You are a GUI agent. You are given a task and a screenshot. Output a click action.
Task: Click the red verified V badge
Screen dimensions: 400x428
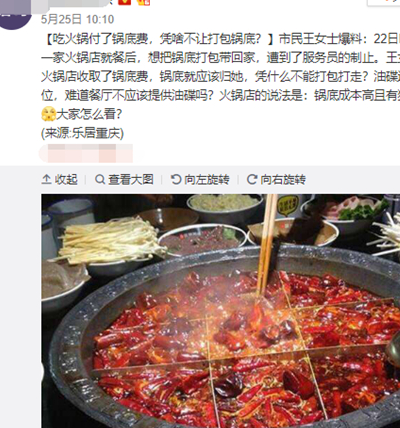point(125,2)
